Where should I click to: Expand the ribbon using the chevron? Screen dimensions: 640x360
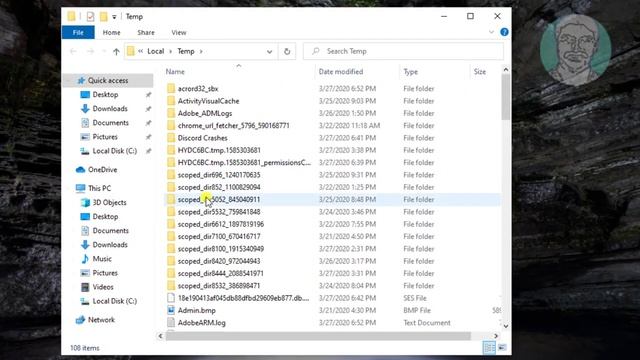491,32
